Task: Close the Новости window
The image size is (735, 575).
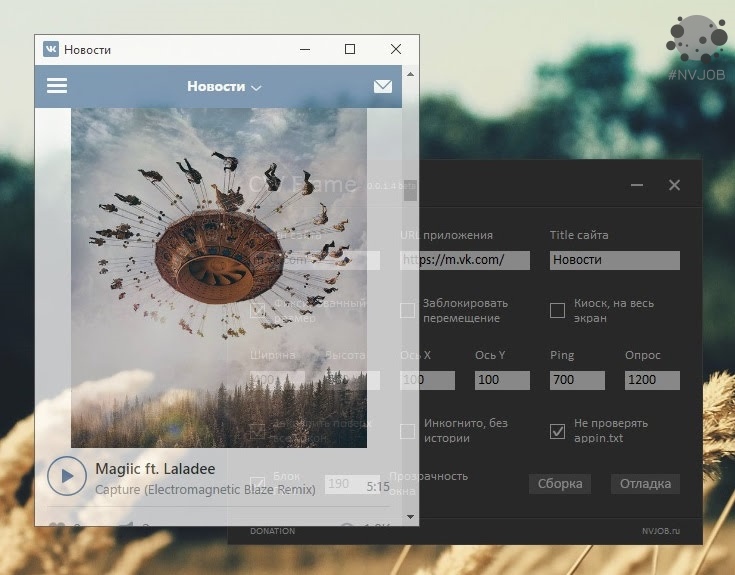Action: [x=396, y=49]
